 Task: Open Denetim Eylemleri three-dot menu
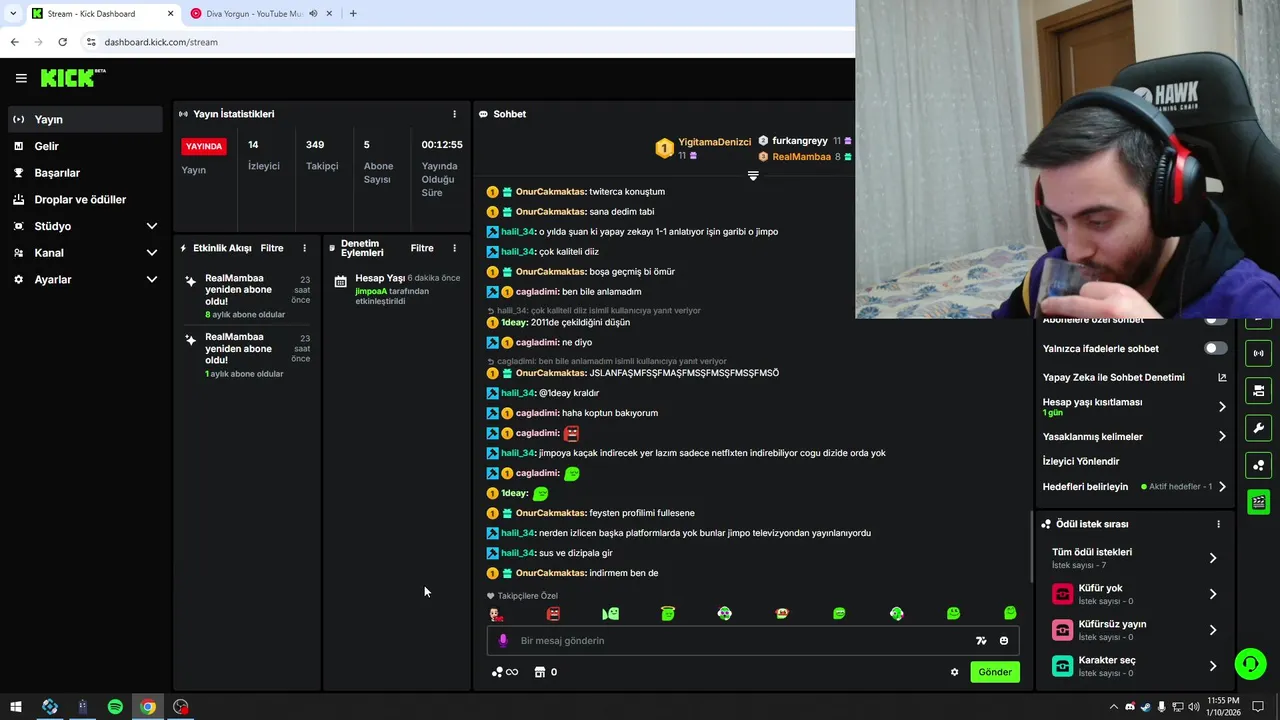[x=454, y=248]
